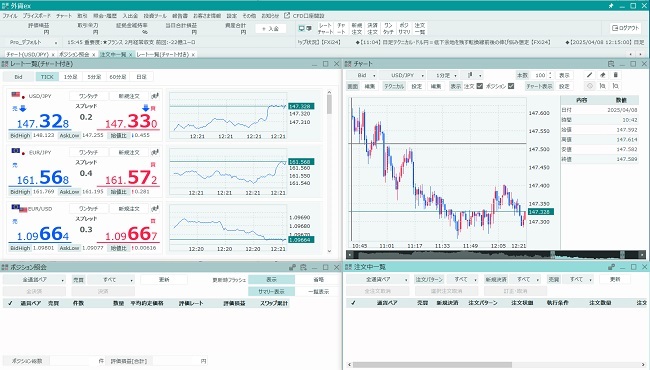The height and width of the screenshot is (370, 650).
Task: Open the ワンタッチ toolbar shortcut
Action: [x=388, y=28]
